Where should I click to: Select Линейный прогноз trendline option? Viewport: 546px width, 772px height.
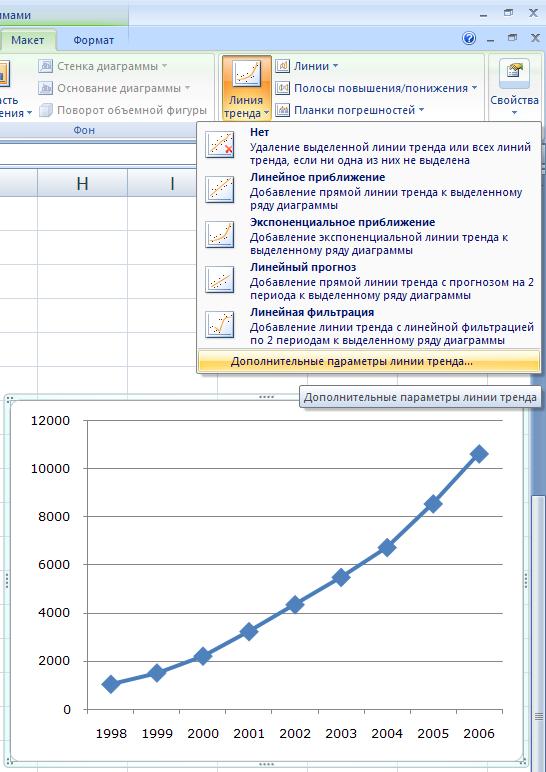click(368, 281)
